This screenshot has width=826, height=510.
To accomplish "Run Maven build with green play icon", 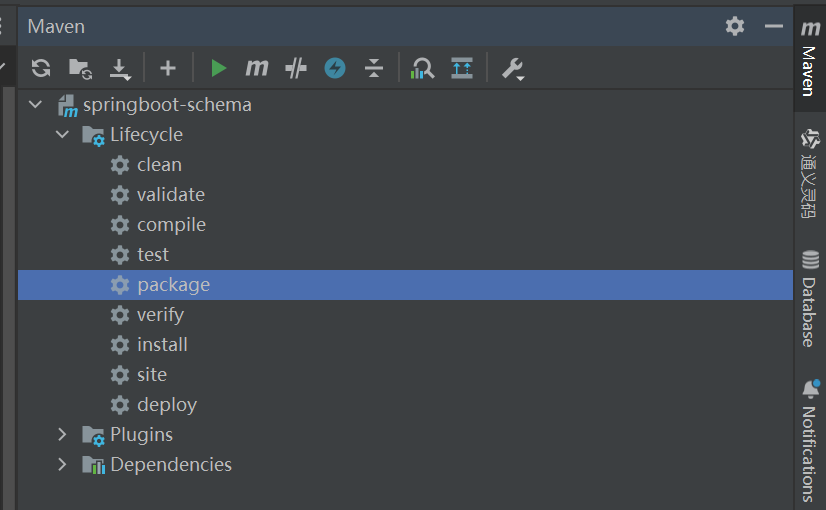I will click(218, 68).
